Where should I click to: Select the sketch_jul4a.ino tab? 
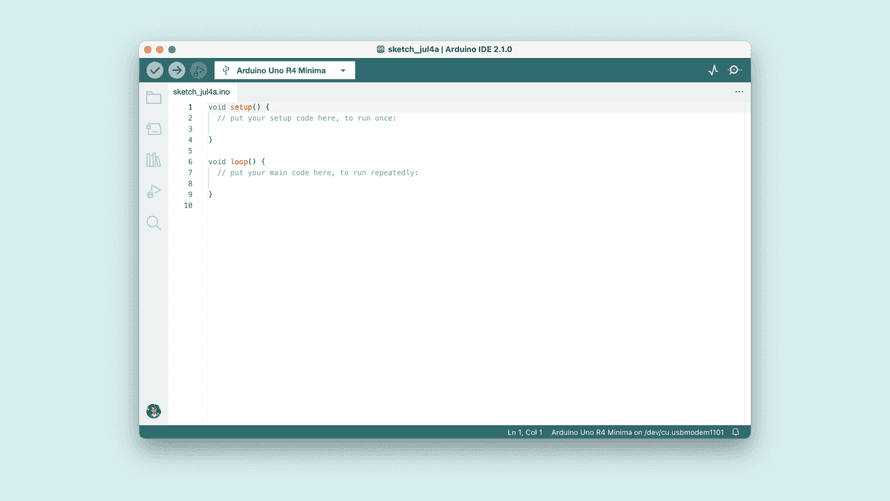(201, 92)
